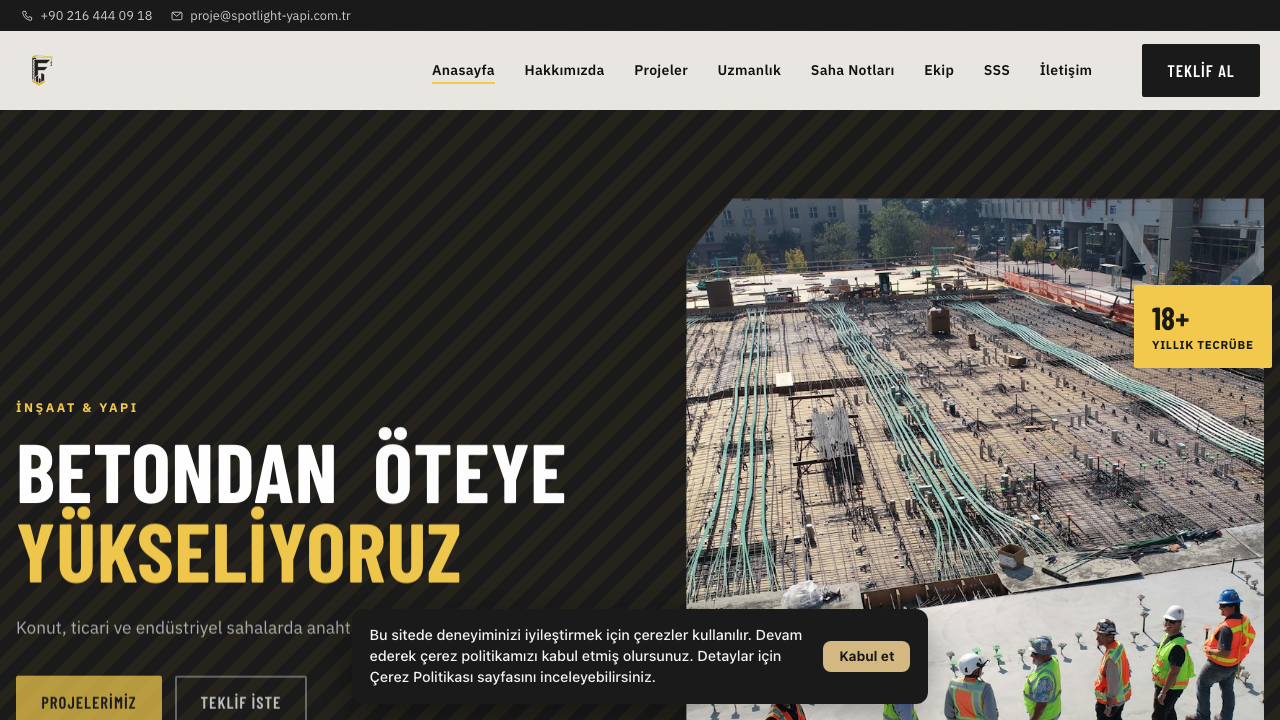Click the YÜKSELİYORUZ heading text
Viewport: 1280px width, 720px height.
(239, 548)
